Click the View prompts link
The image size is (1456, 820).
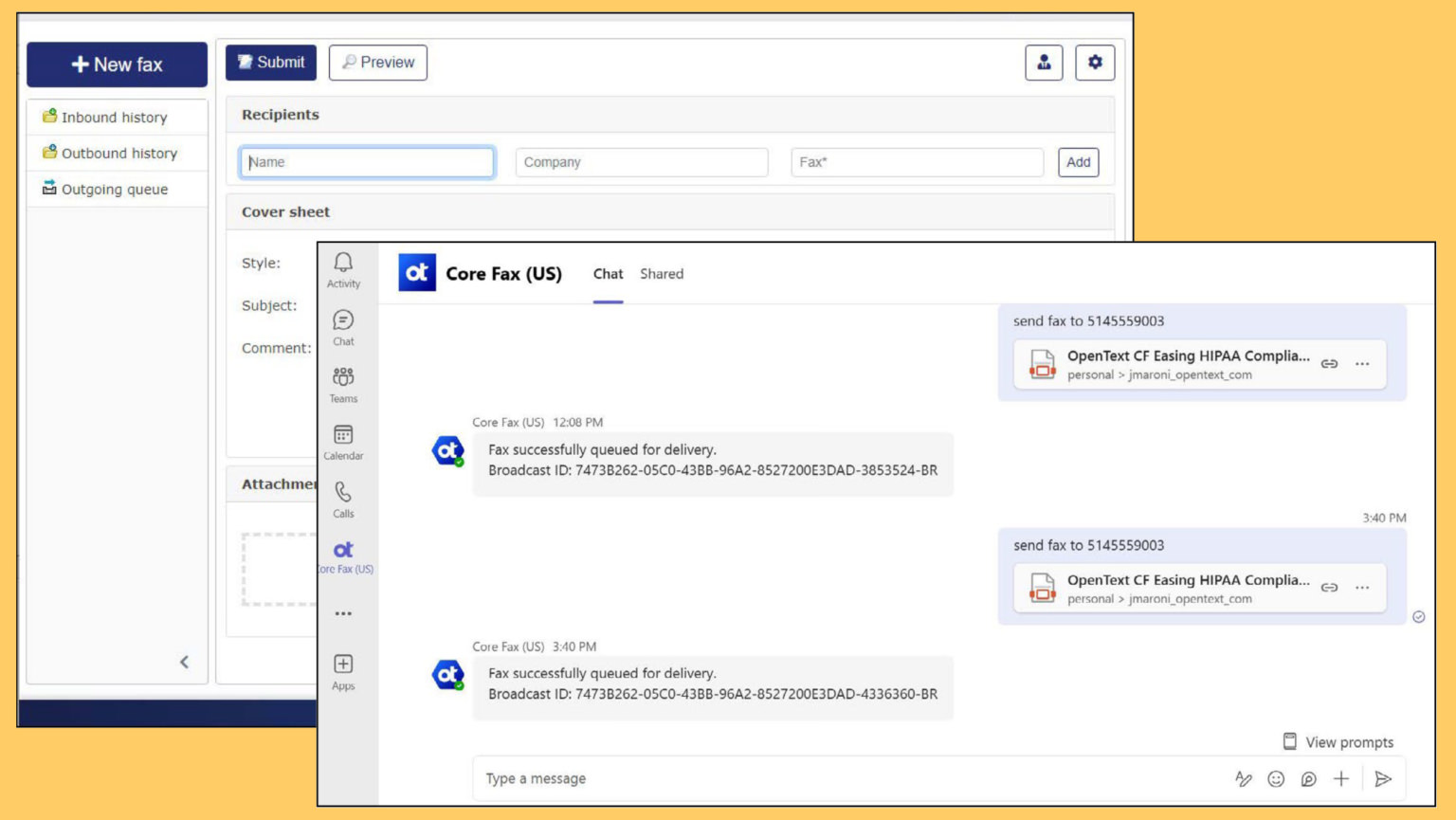click(1348, 742)
